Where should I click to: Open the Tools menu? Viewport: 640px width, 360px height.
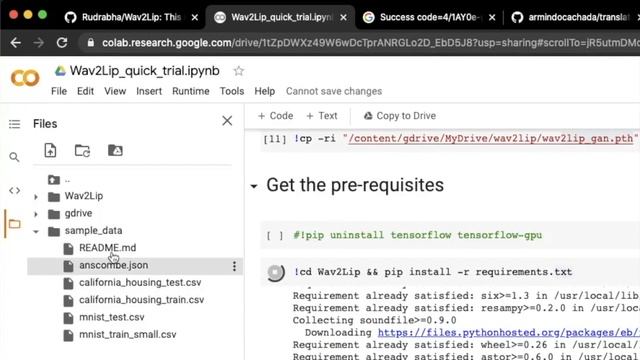click(232, 91)
